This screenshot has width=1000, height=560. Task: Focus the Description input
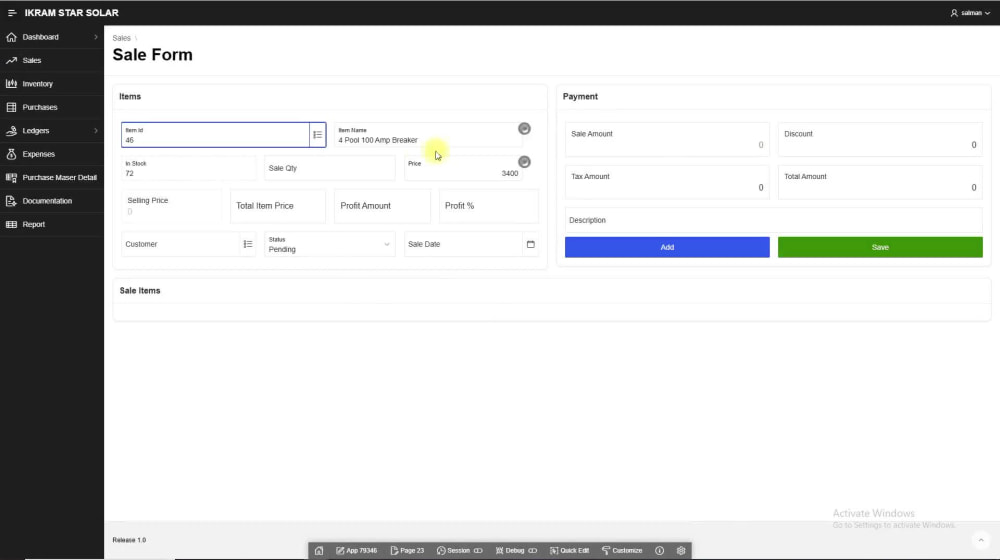click(774, 220)
